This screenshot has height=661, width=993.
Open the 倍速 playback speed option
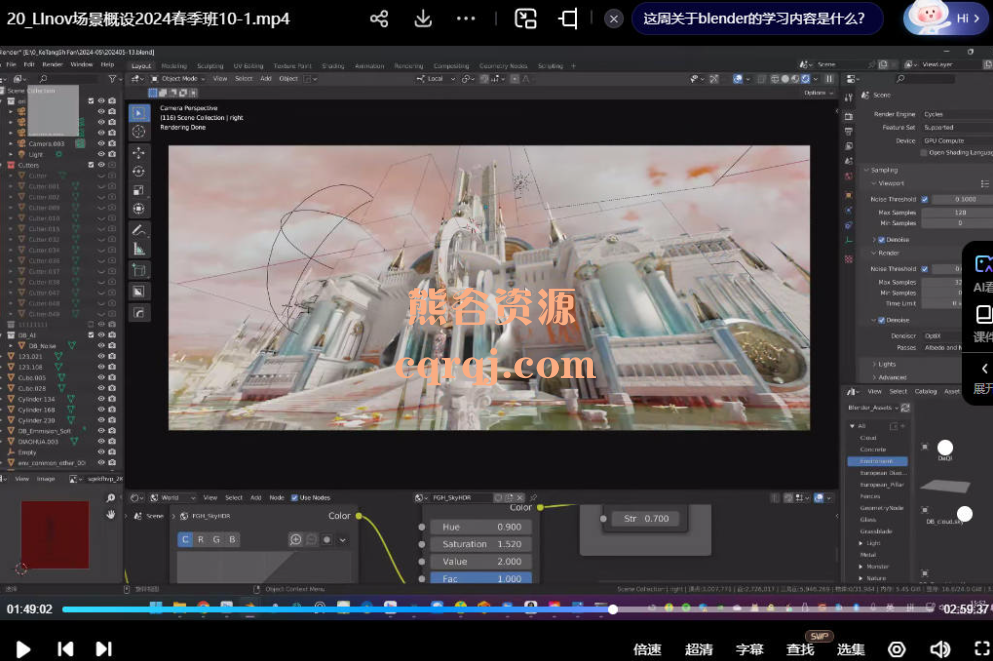point(647,650)
